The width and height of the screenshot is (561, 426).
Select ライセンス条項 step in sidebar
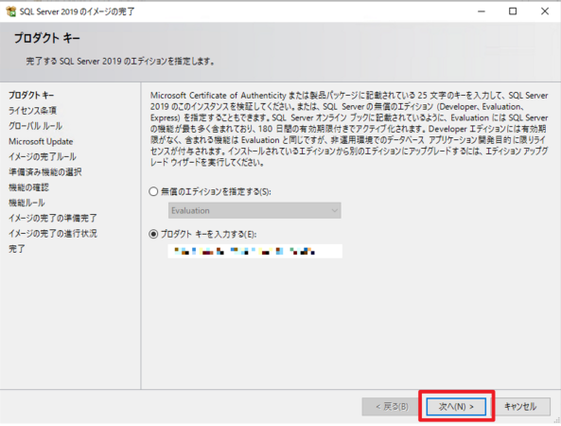click(33, 111)
